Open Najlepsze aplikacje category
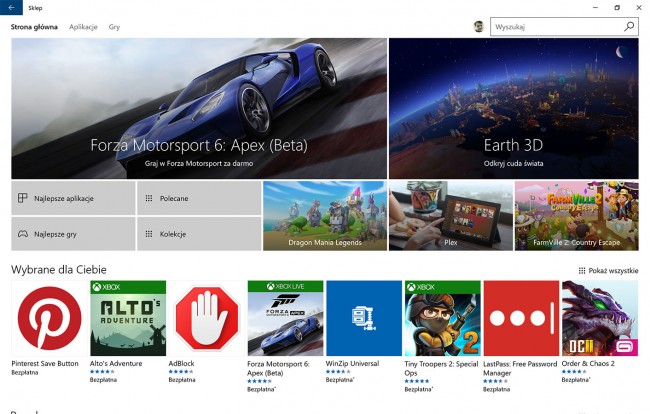Image resolution: width=650 pixels, height=414 pixels. pos(73,198)
